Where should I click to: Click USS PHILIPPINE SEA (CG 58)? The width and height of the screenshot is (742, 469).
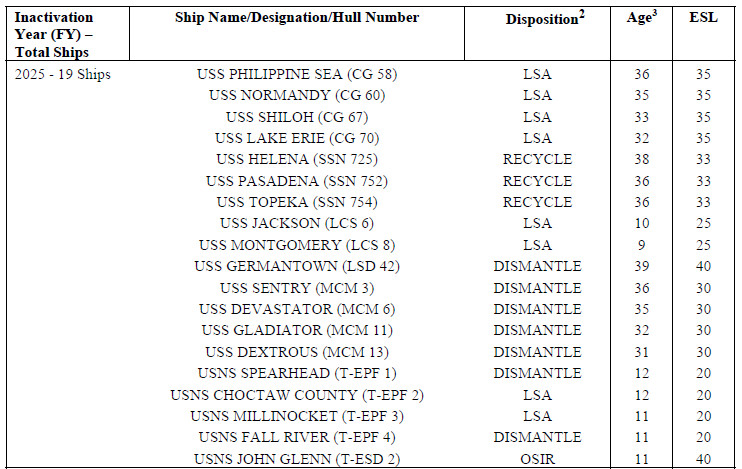pos(297,75)
